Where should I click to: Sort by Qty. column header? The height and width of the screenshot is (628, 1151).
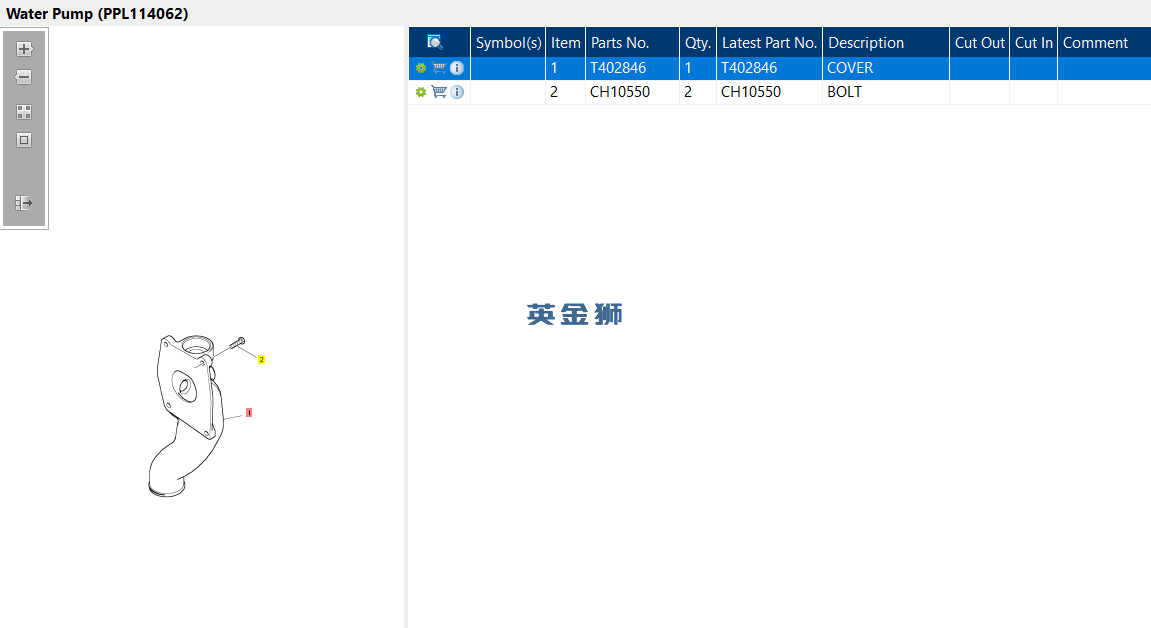click(x=697, y=43)
